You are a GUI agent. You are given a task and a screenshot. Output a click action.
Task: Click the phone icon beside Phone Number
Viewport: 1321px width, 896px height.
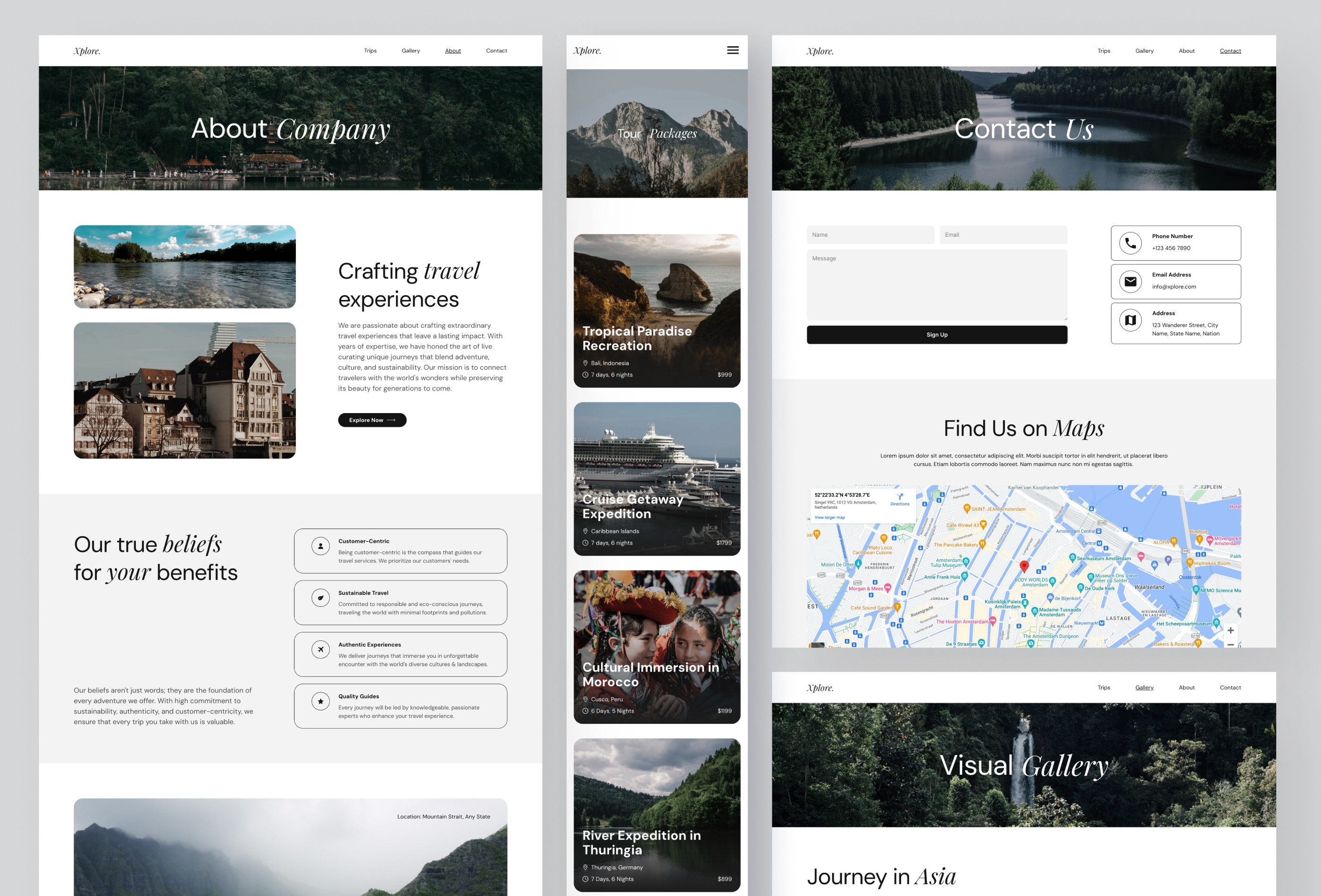tap(1130, 242)
